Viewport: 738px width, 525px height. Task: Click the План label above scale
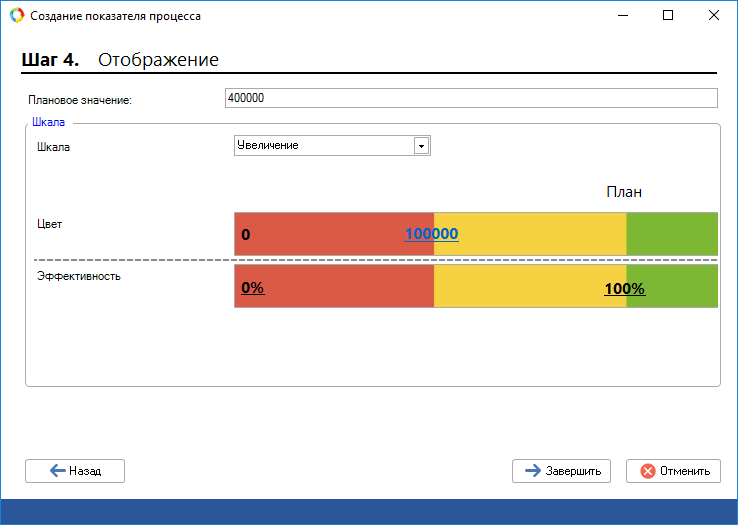pos(624,192)
